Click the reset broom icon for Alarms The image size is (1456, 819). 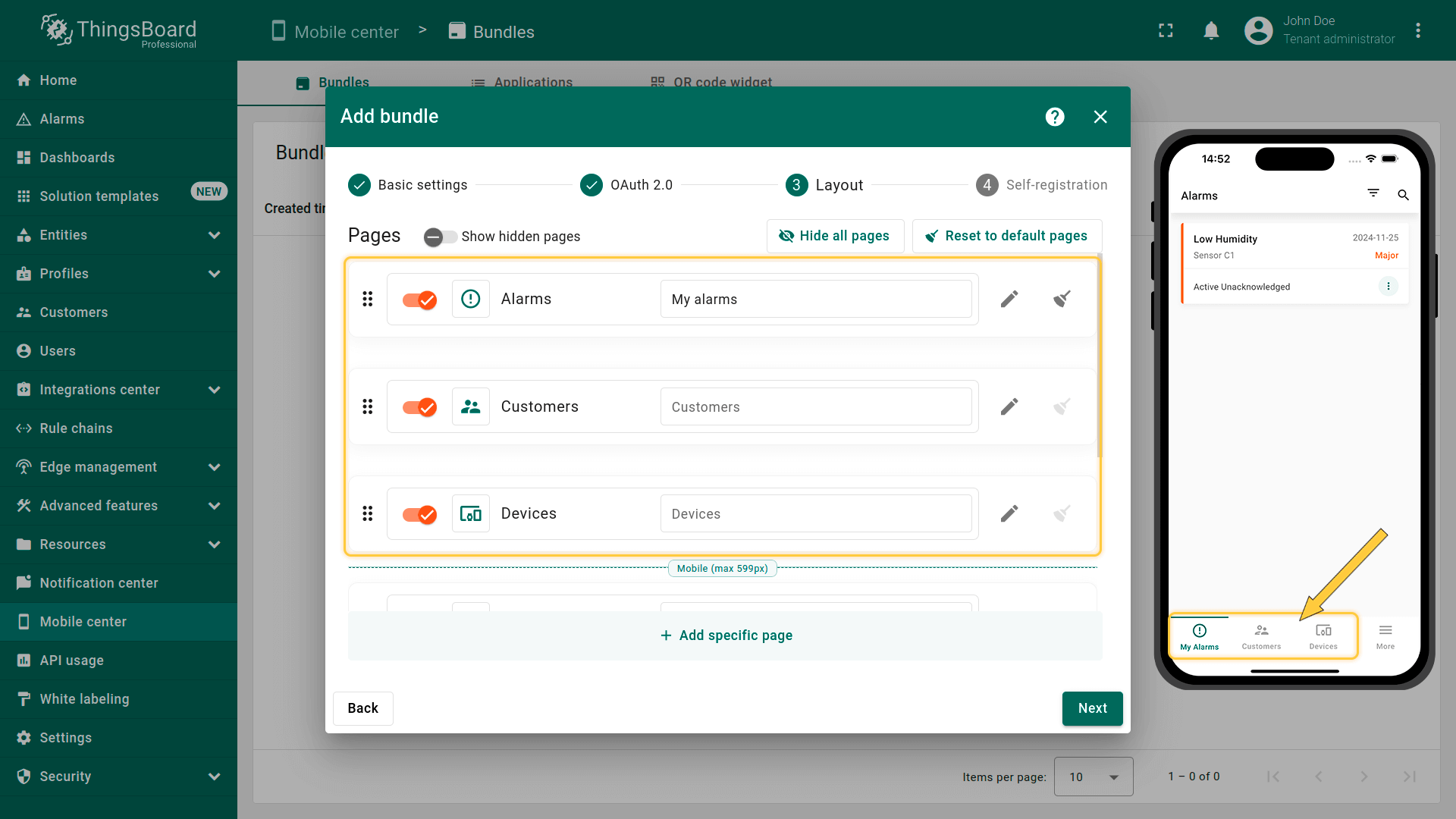1062,300
